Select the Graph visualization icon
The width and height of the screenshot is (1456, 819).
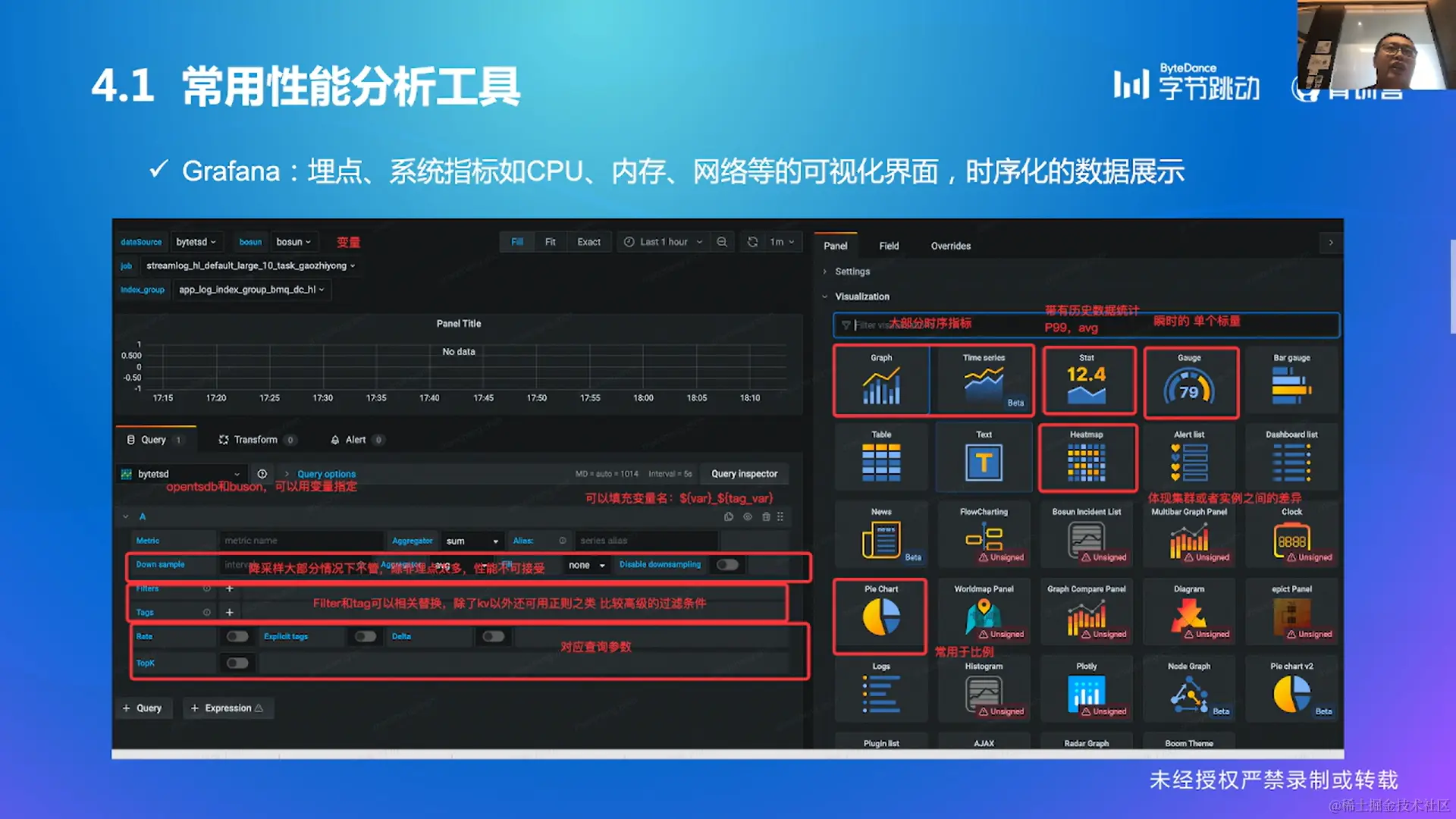coord(881,381)
